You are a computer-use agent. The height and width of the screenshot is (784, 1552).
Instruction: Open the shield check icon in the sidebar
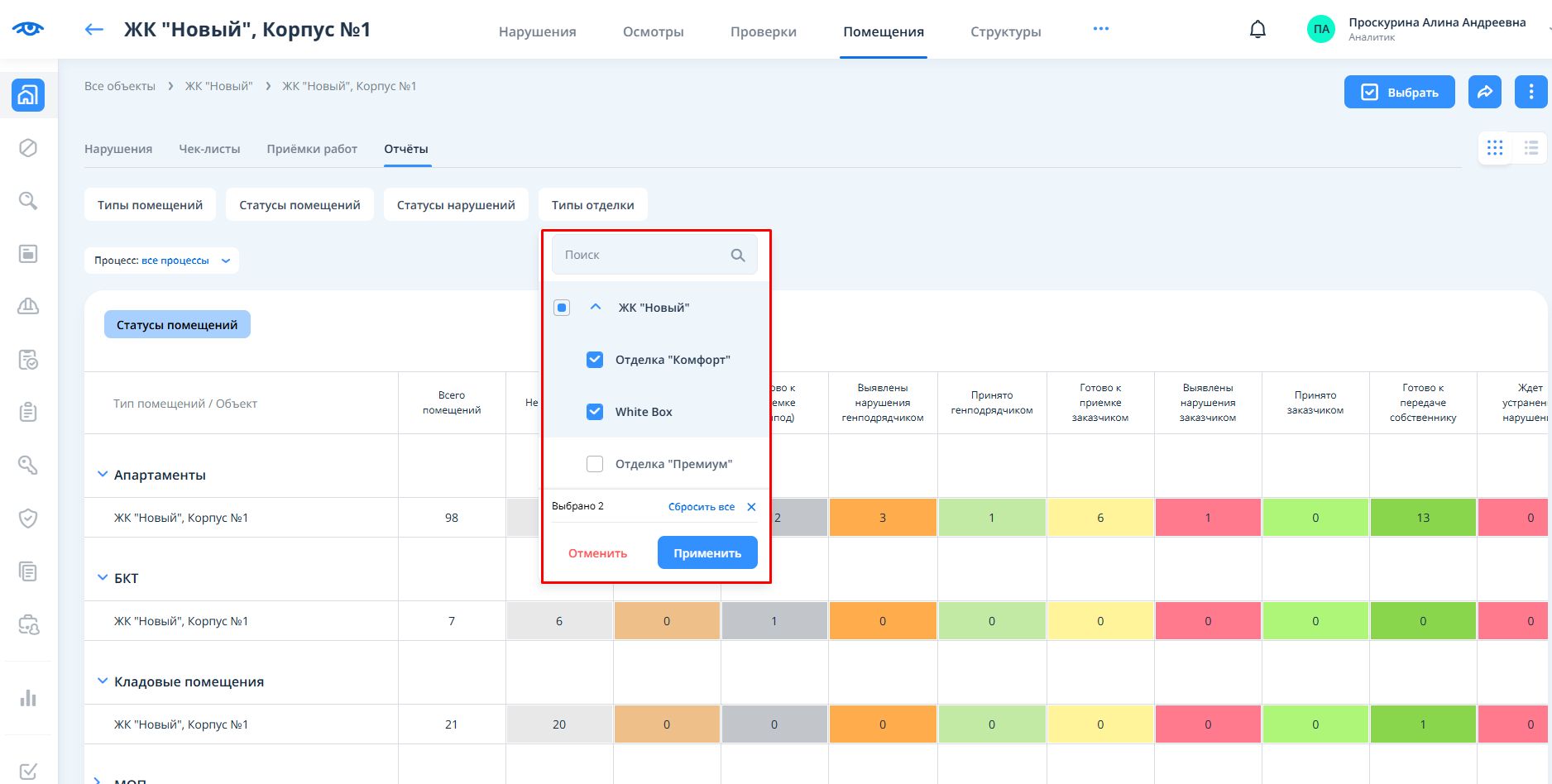(28, 519)
